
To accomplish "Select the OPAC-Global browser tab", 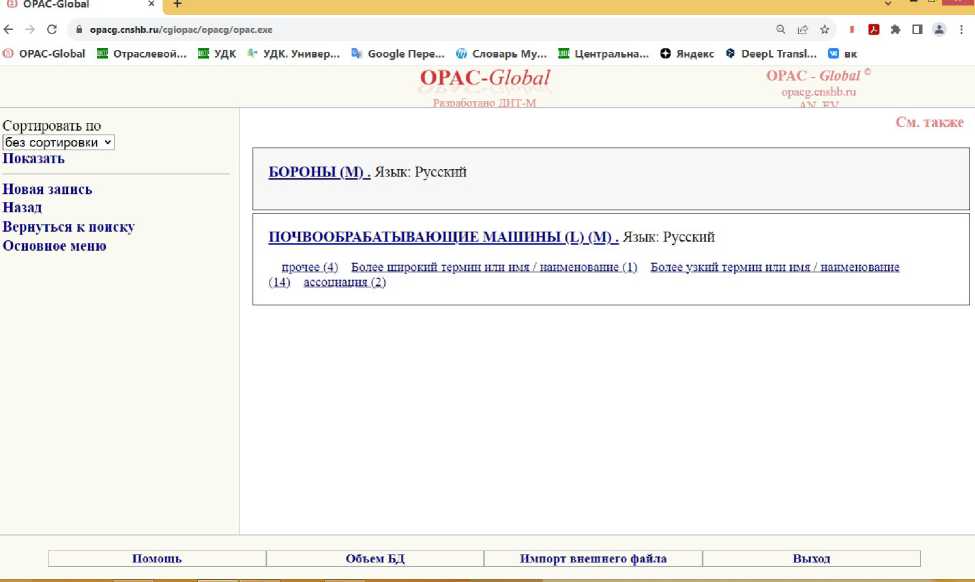I will pyautogui.click(x=81, y=4).
